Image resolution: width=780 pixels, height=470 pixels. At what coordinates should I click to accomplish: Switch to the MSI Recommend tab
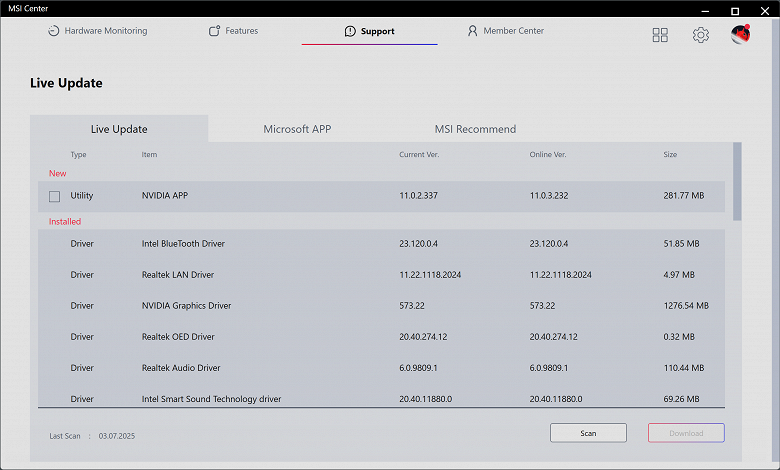point(475,129)
